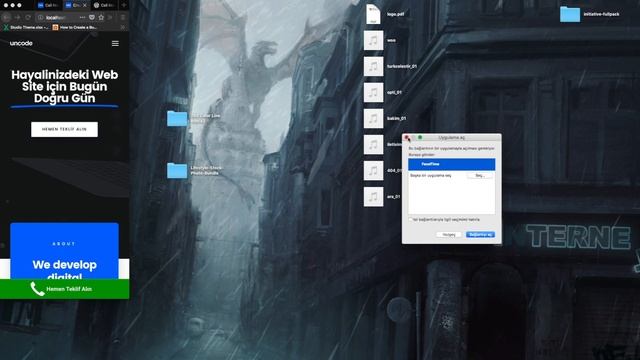Reload the page with the browser refresh icon
640x360 pixels.
(28, 18)
